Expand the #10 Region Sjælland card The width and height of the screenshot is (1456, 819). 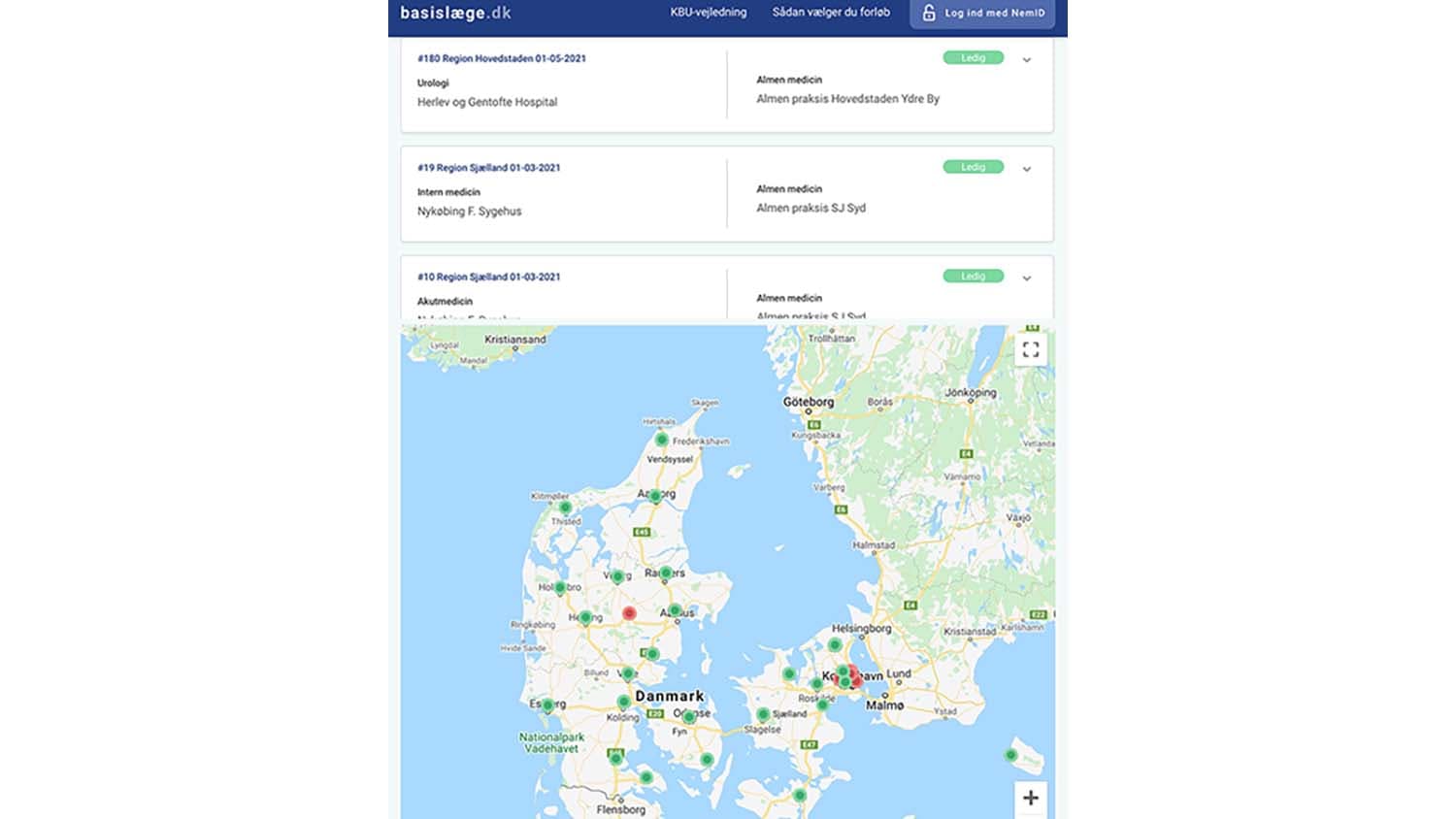[1026, 278]
